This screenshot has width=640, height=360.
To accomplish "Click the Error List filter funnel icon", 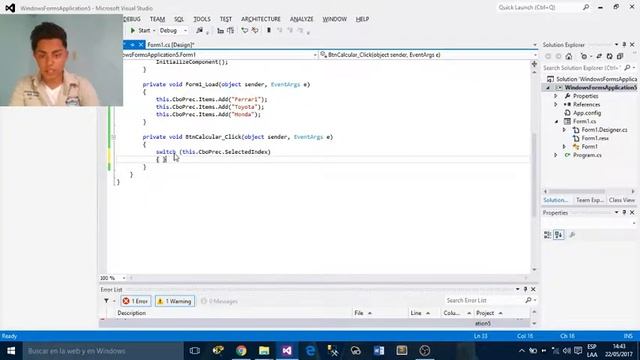I will click(107, 301).
